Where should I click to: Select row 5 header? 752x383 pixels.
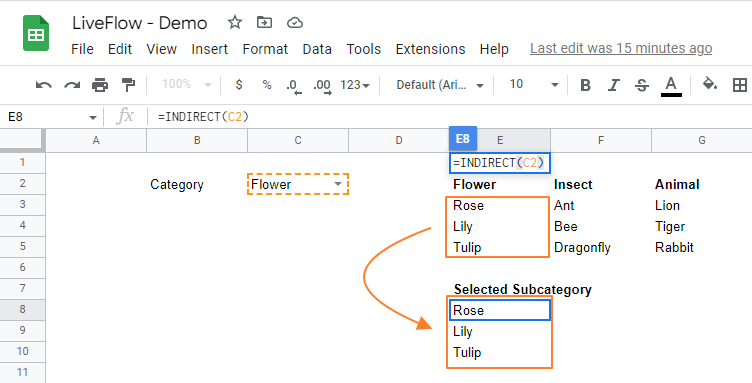[23, 246]
